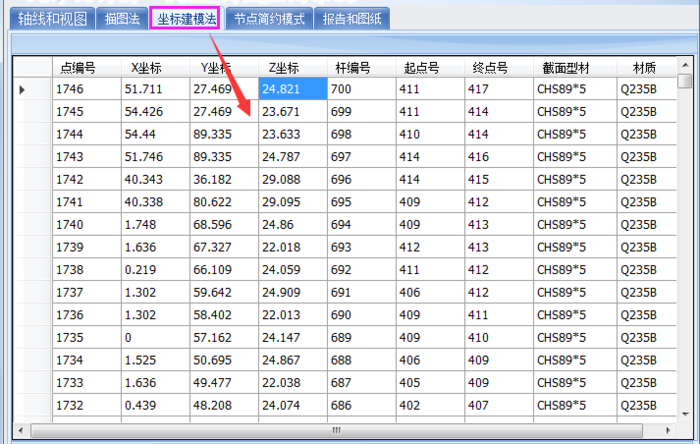700x444 pixels.
Task: Select Z coordinate cell 24.787
Action: (293, 157)
